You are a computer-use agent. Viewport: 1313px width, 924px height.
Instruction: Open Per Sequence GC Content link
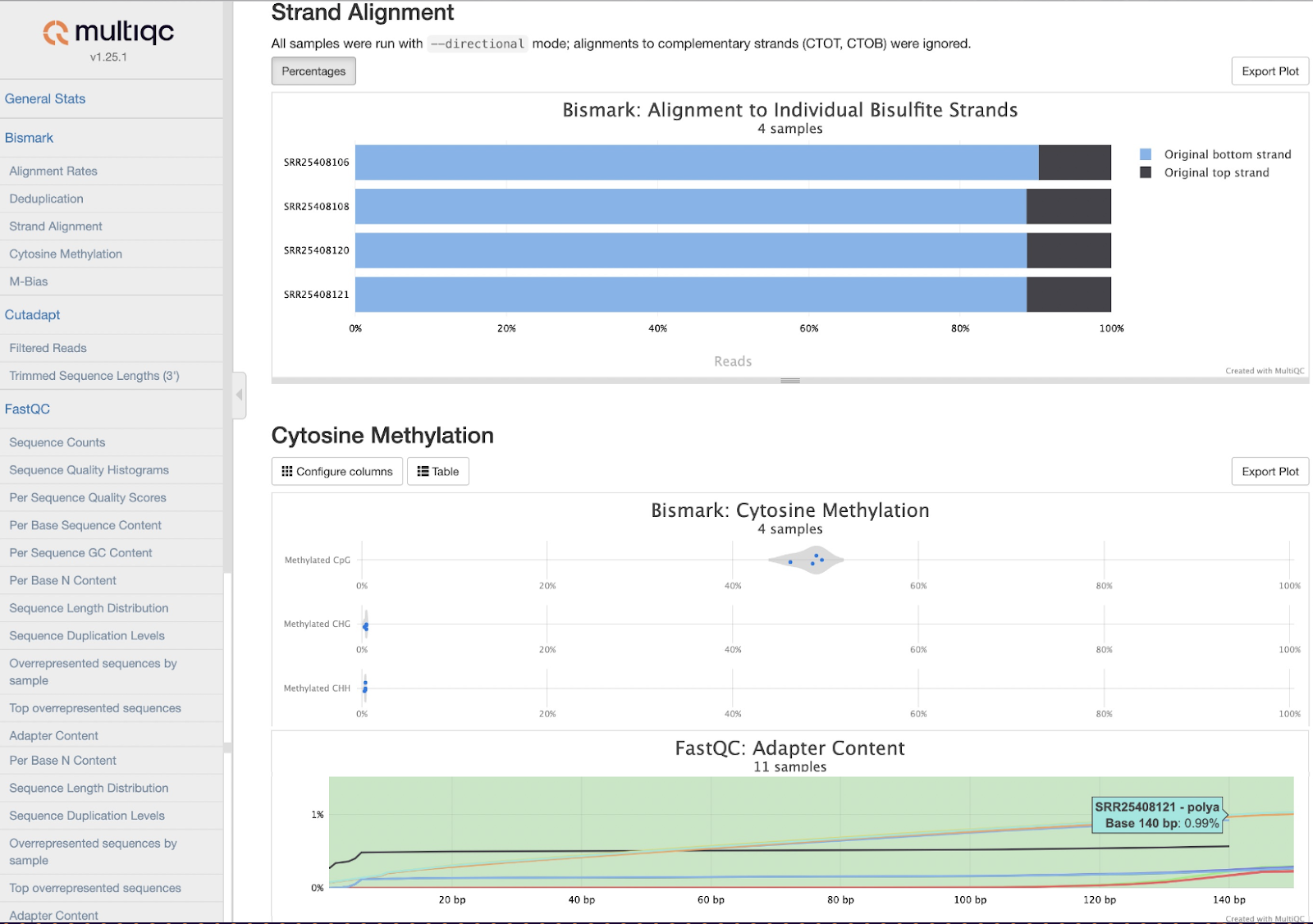pyautogui.click(x=80, y=553)
